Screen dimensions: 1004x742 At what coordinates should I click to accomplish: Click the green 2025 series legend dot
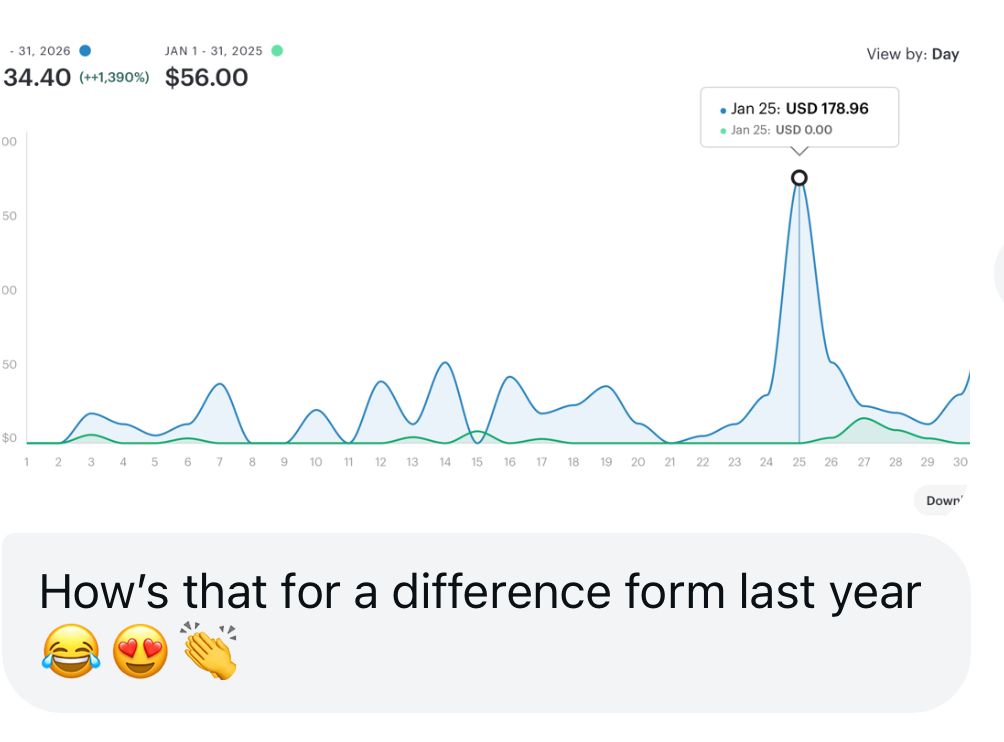(x=277, y=51)
